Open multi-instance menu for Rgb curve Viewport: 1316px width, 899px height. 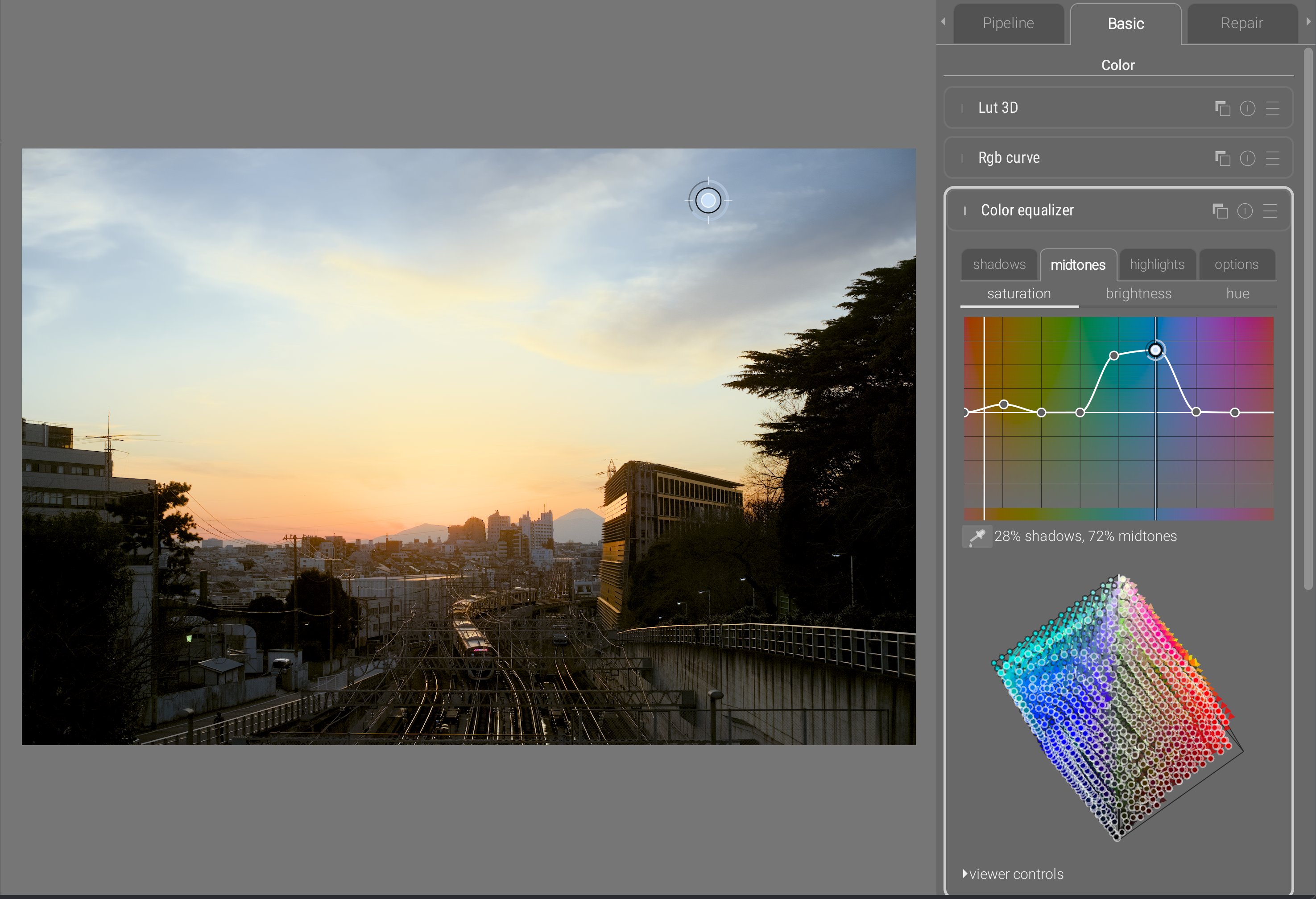coord(1223,158)
